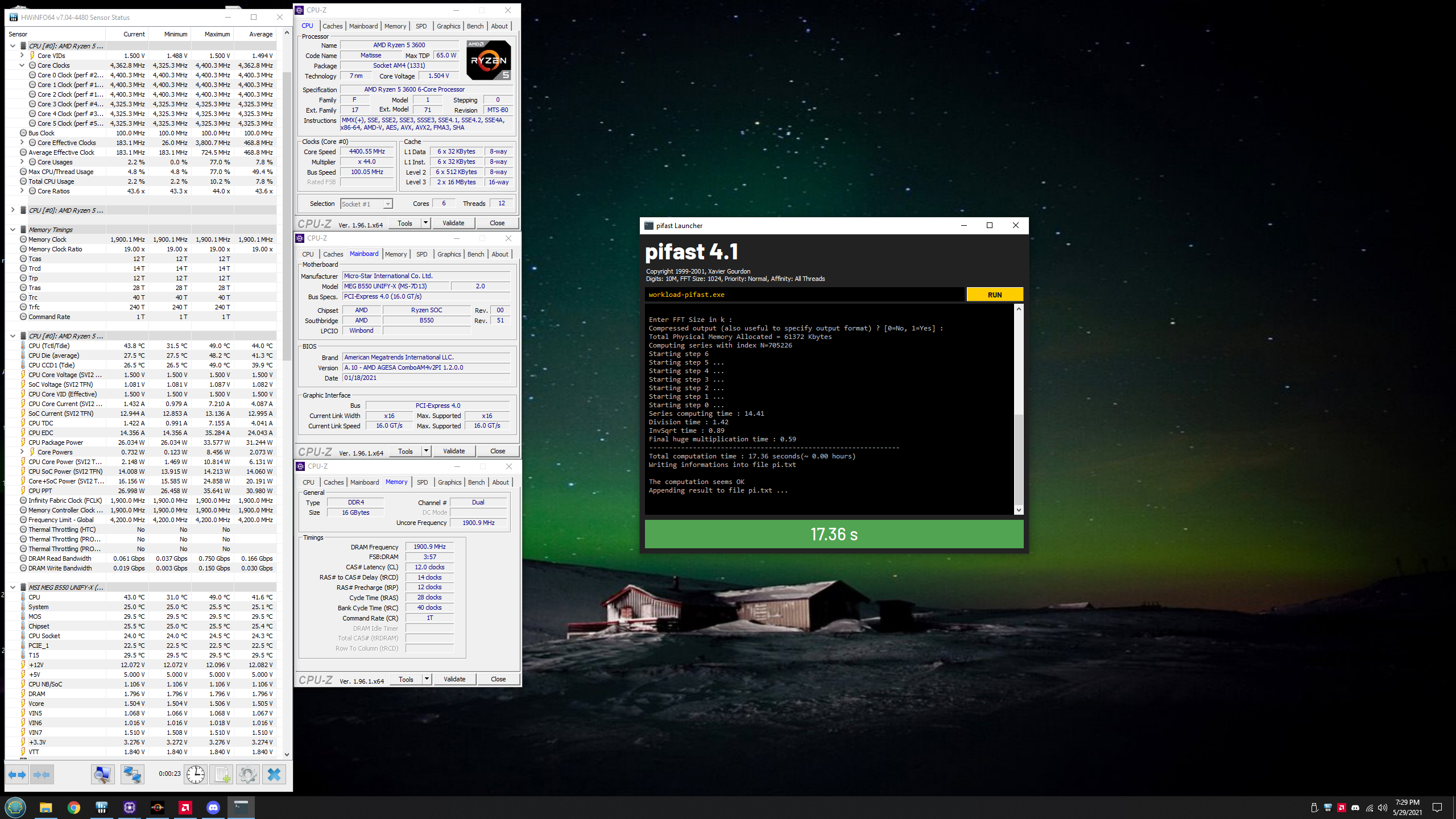Open Discord from taskbar
This screenshot has height=819, width=1456.
tap(213, 808)
